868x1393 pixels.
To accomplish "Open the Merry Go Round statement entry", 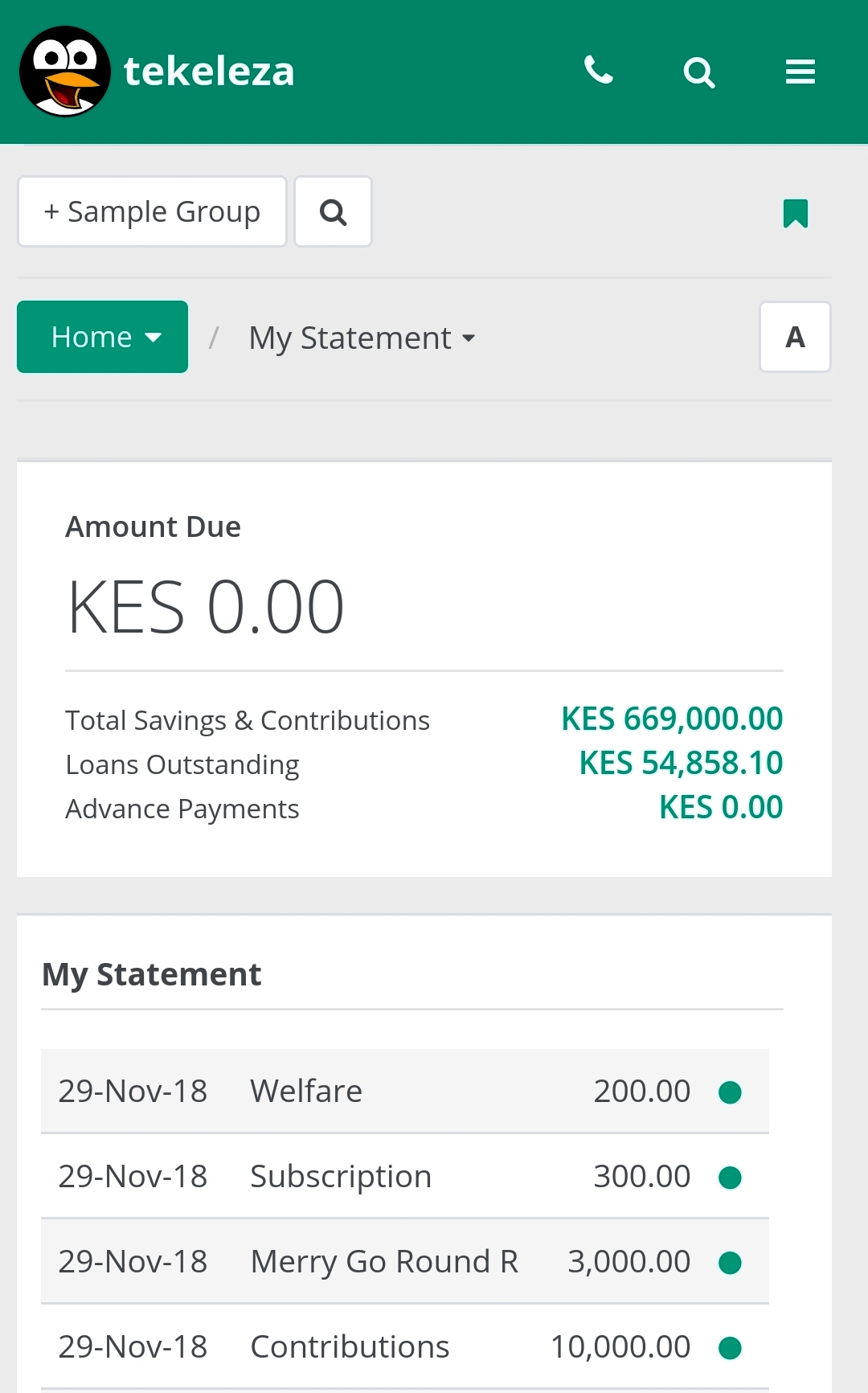I will coord(384,1262).
